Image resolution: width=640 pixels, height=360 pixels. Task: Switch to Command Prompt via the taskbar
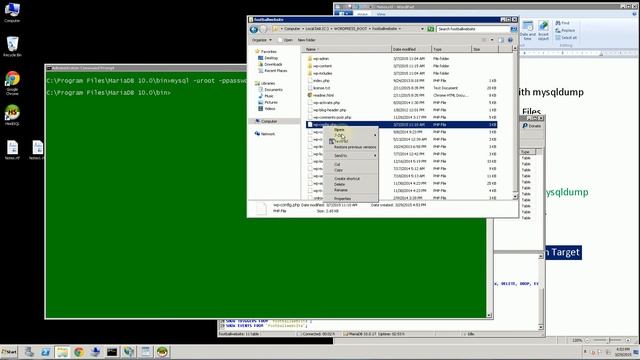click(112, 351)
